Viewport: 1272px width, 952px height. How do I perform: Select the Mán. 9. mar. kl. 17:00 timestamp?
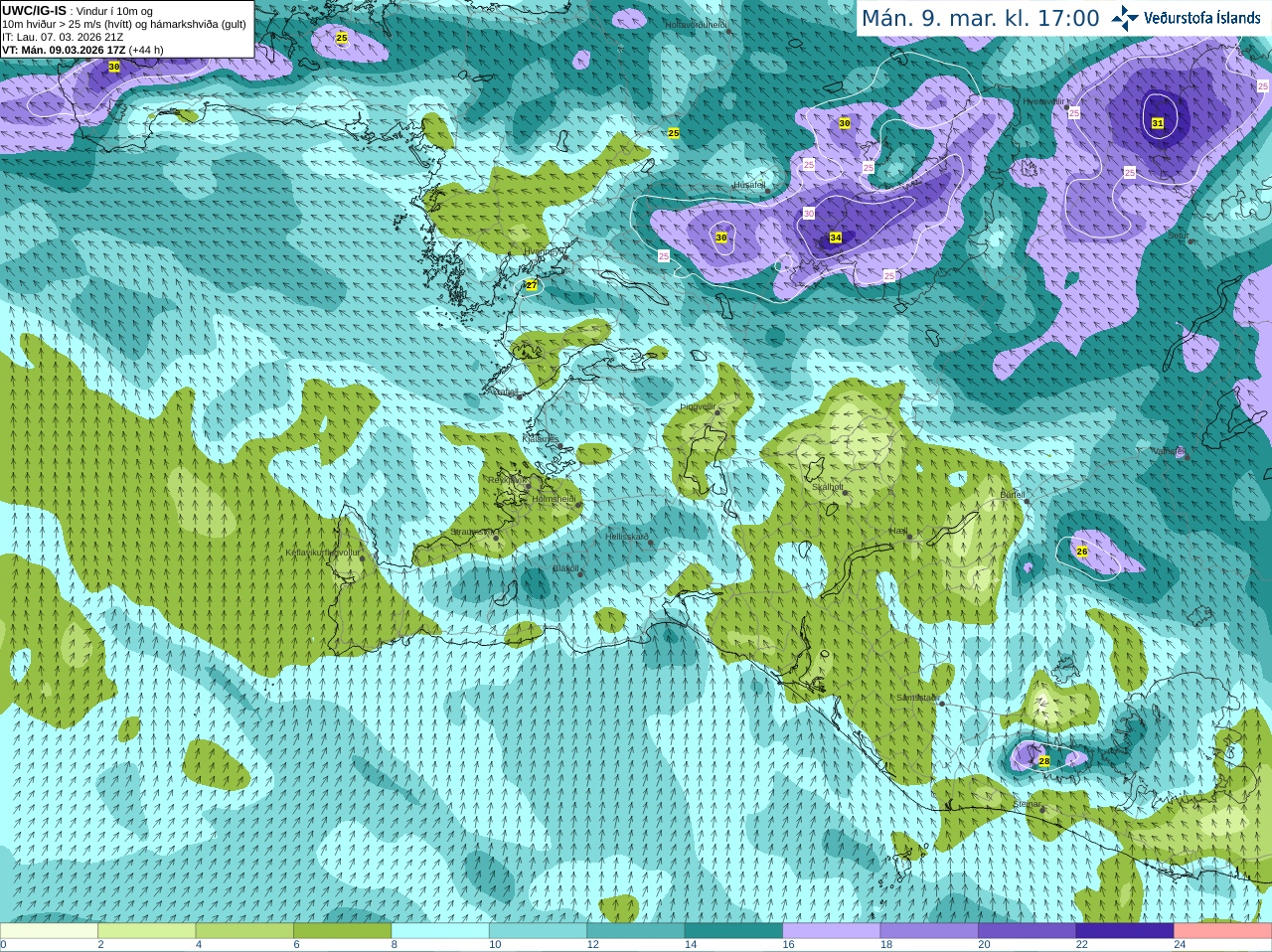coord(980,19)
